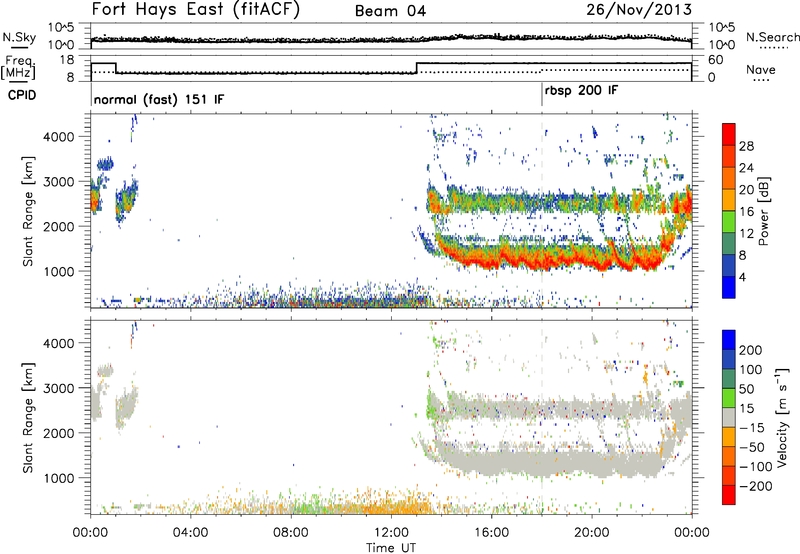Viewport: 800px width, 554px height.
Task: Select the "normal (fast) 151 IF" mode label
Action: [x=159, y=99]
